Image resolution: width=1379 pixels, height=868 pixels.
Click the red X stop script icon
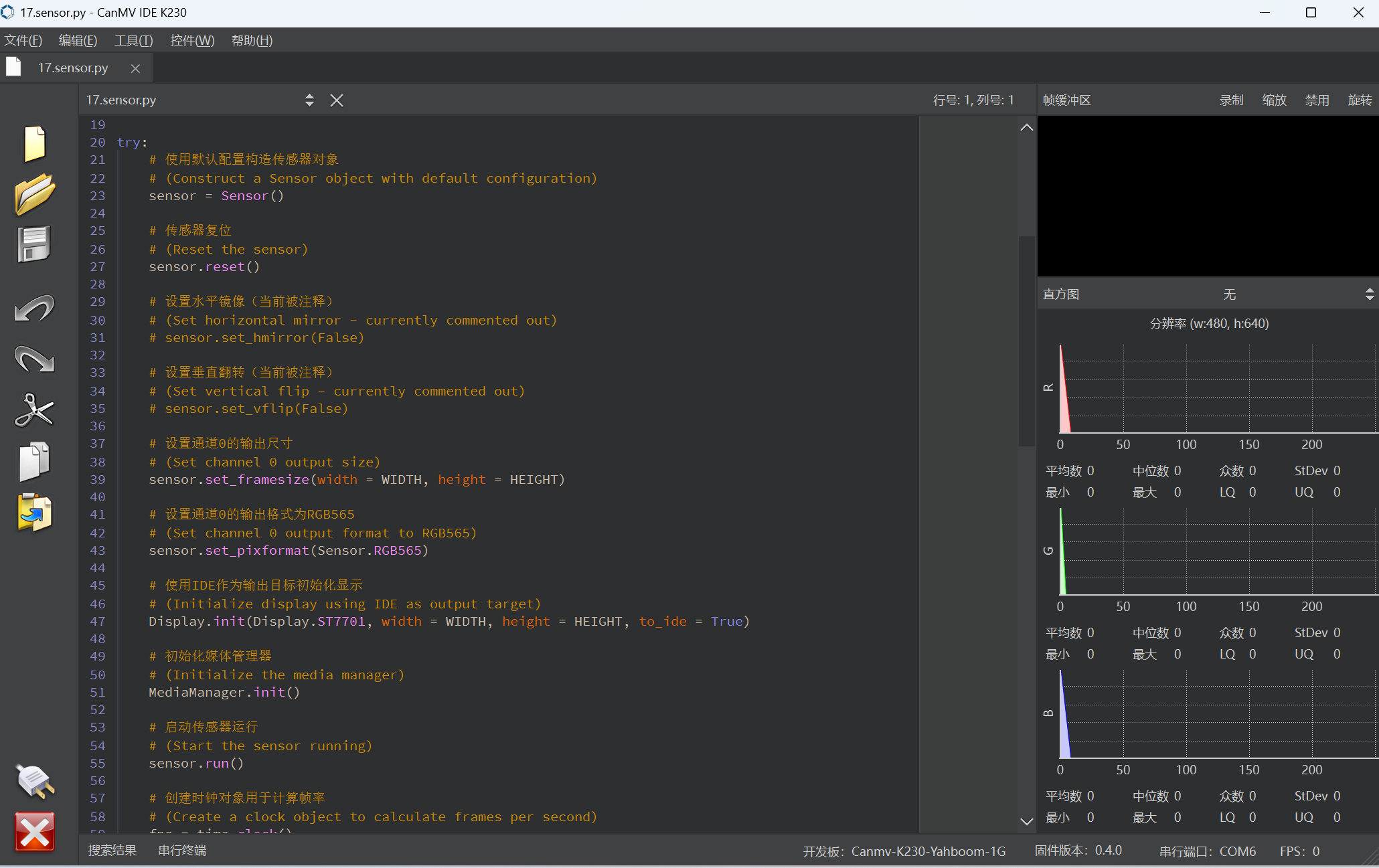[34, 832]
